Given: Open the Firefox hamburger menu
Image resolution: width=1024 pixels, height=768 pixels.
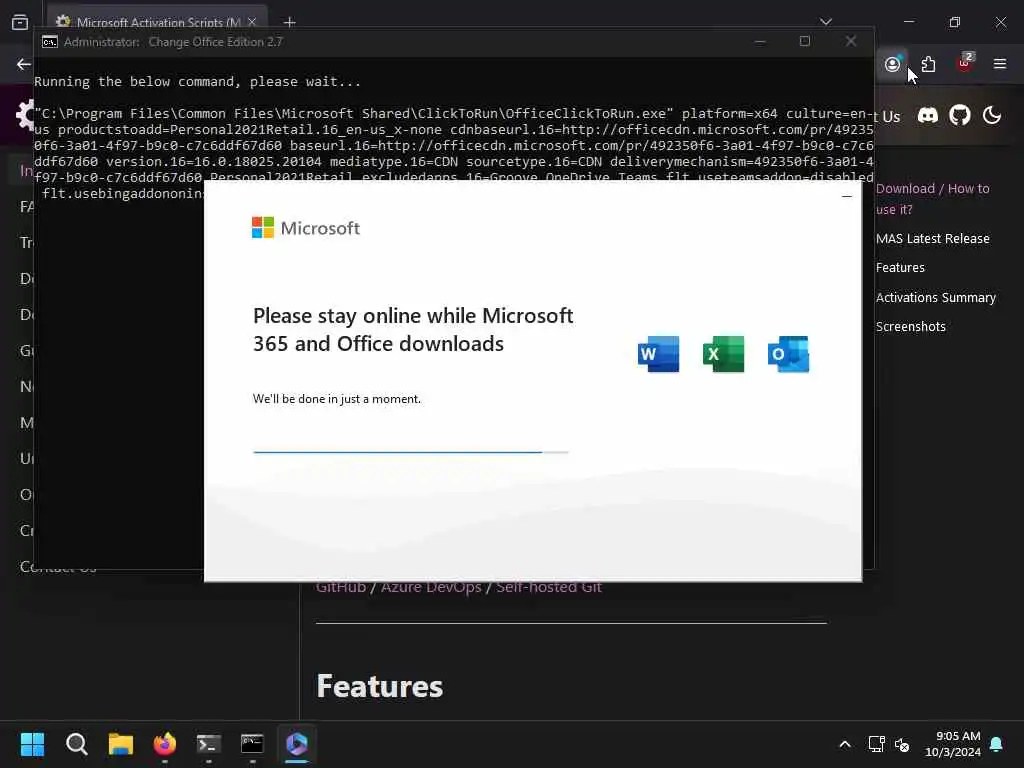Looking at the screenshot, I should pyautogui.click(x=1000, y=64).
